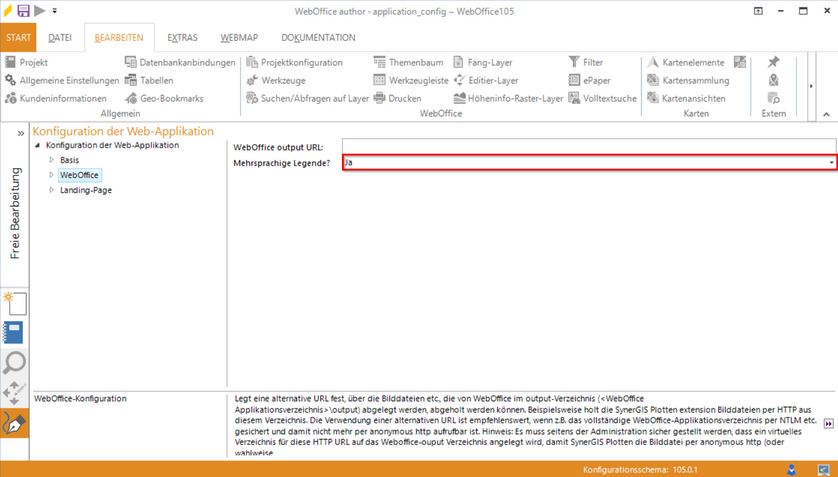This screenshot has height=477, width=838.
Task: Click the START button
Action: (19, 38)
